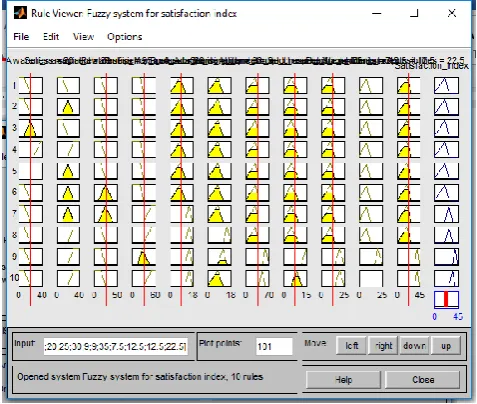Screen dimensions: 477x404
Task: Click rule 9's fourth input yellow membership plot
Action: click(144, 257)
